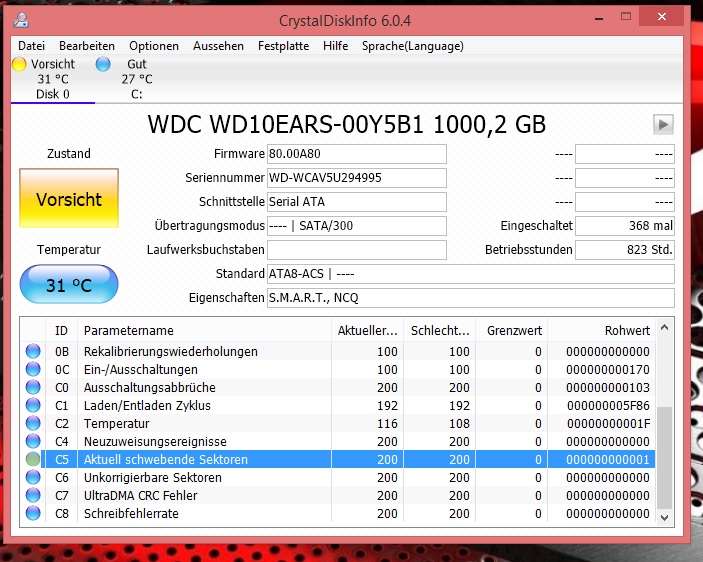Click blue status dot of Rekalibrierungswiederholungen row
The width and height of the screenshot is (703, 562).
pos(33,351)
